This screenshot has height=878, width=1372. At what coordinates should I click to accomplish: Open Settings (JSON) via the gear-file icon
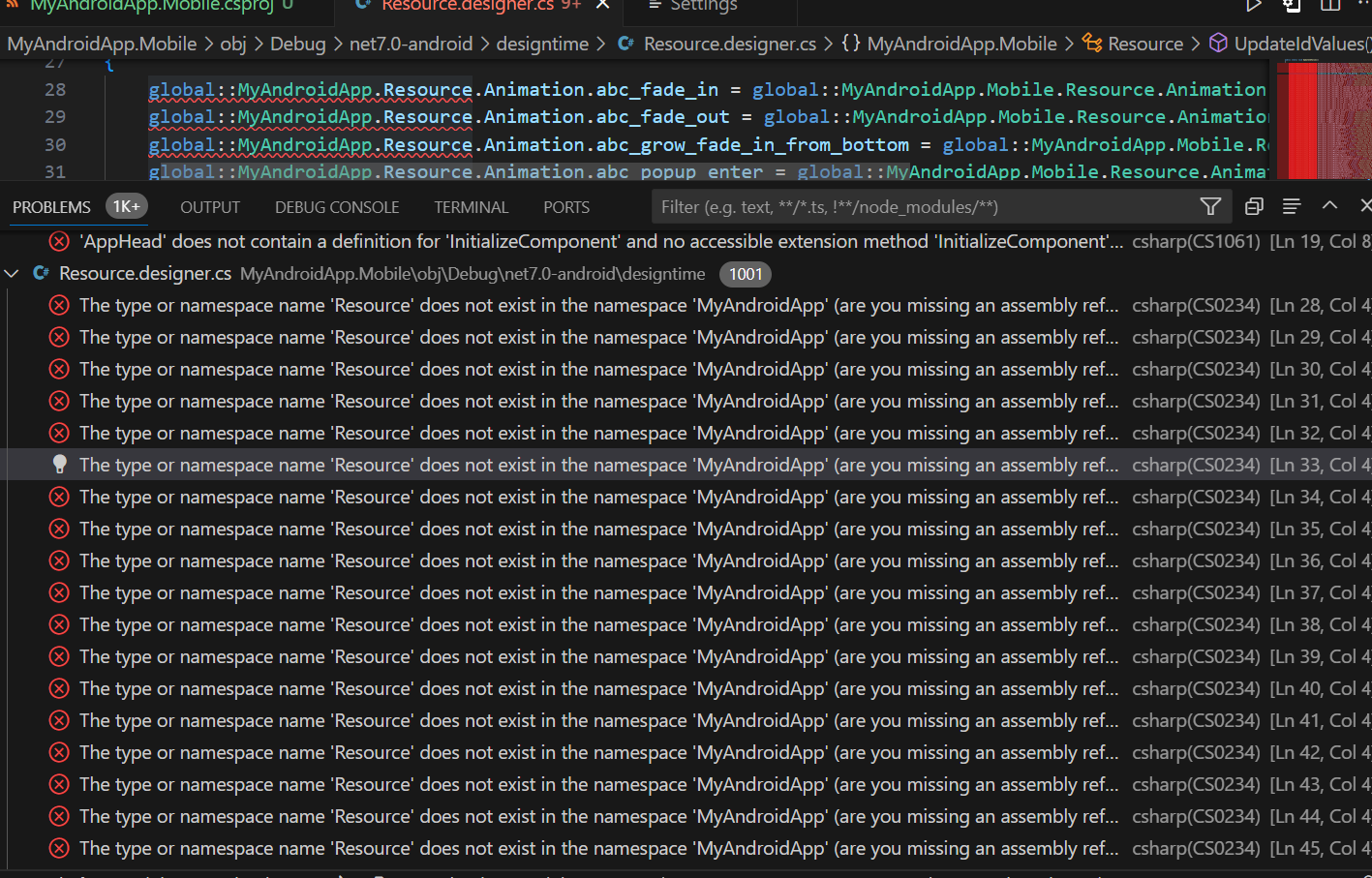click(x=1291, y=6)
